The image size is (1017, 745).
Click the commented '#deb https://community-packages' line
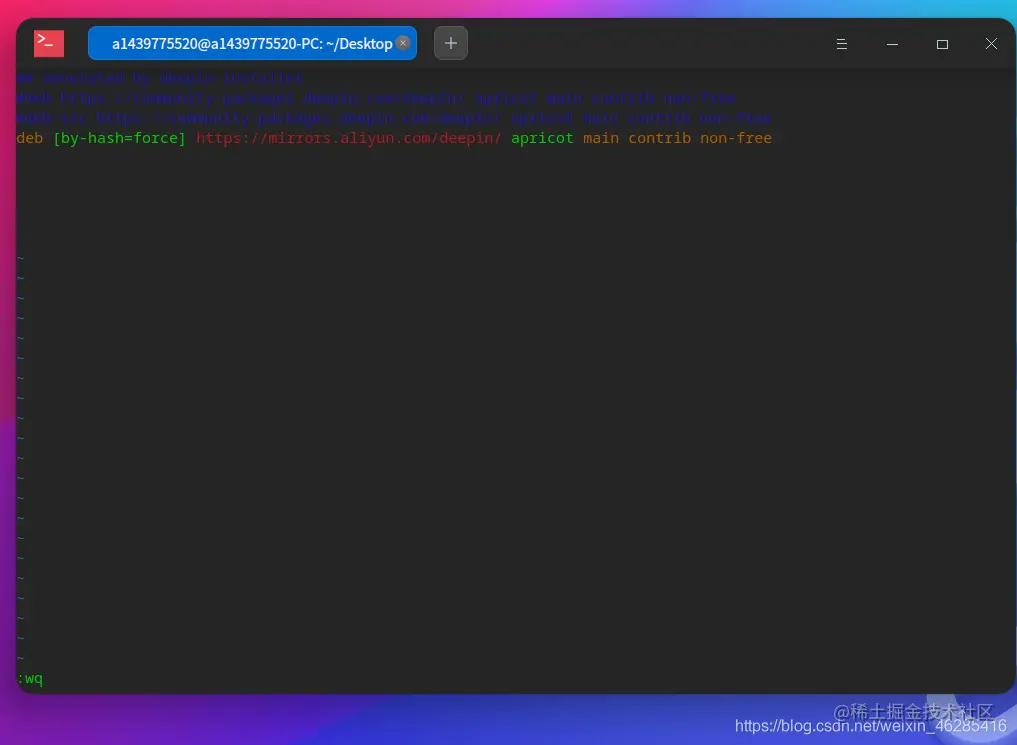pyautogui.click(x=376, y=99)
